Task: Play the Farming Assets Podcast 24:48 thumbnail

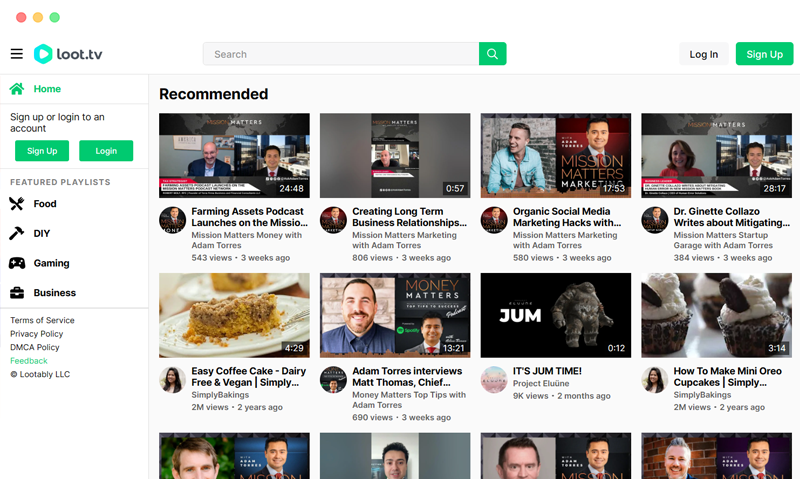Action: click(234, 156)
